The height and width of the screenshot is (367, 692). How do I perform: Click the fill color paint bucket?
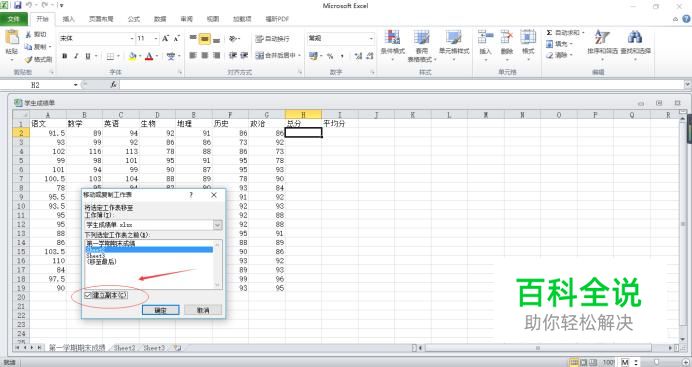[x=132, y=56]
